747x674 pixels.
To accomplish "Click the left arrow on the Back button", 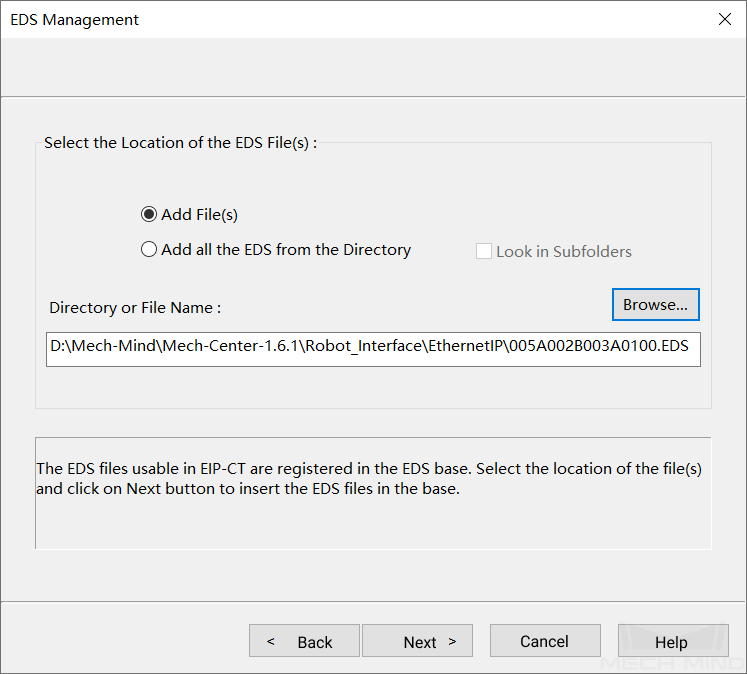I will tap(271, 642).
